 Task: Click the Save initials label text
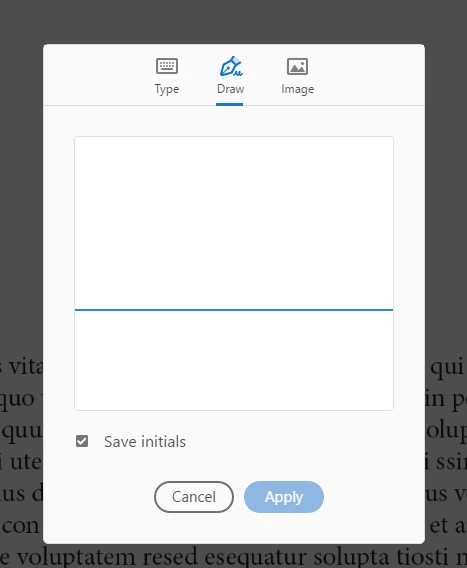pyautogui.click(x=145, y=442)
